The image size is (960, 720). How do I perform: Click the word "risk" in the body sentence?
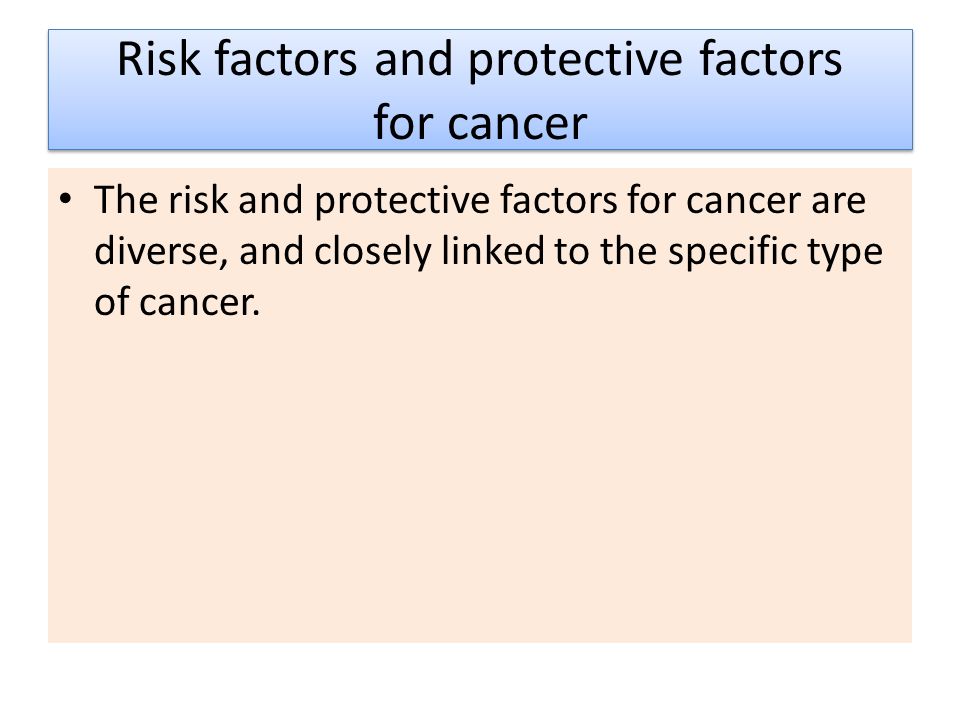click(x=198, y=200)
